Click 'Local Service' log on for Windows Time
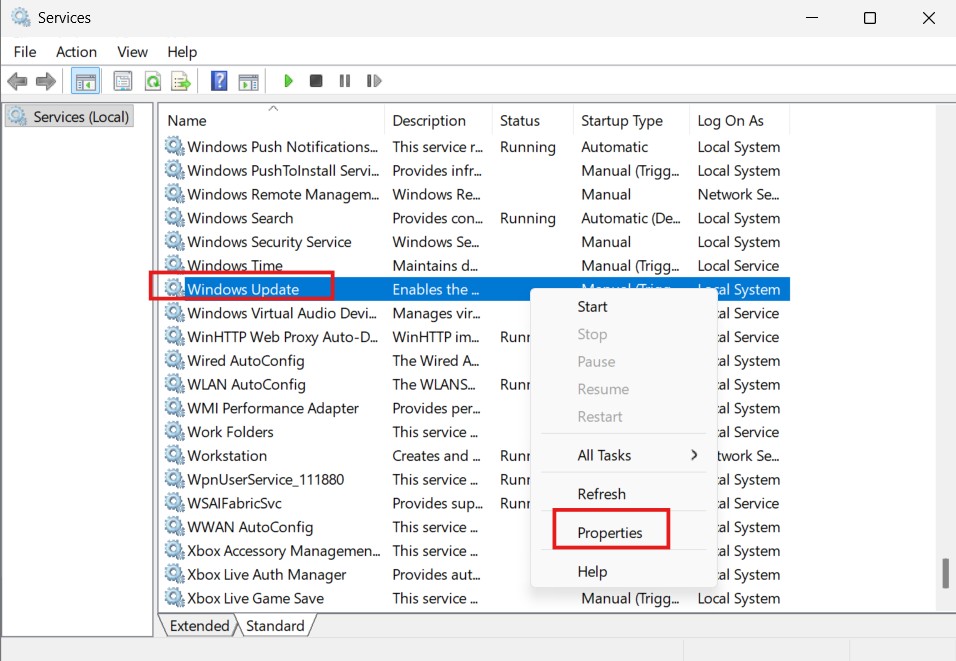 (x=738, y=266)
